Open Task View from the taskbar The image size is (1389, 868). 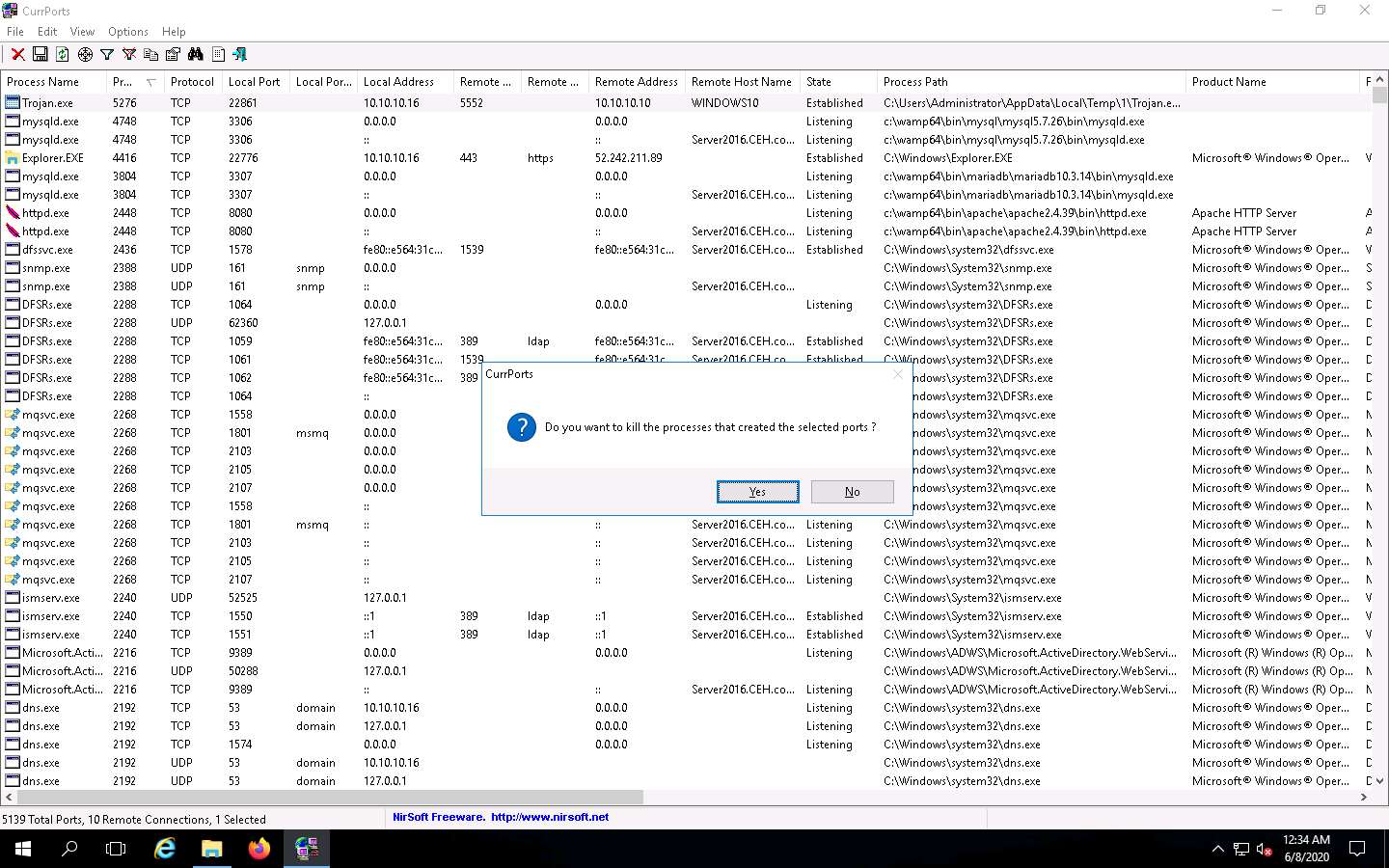click(x=116, y=849)
